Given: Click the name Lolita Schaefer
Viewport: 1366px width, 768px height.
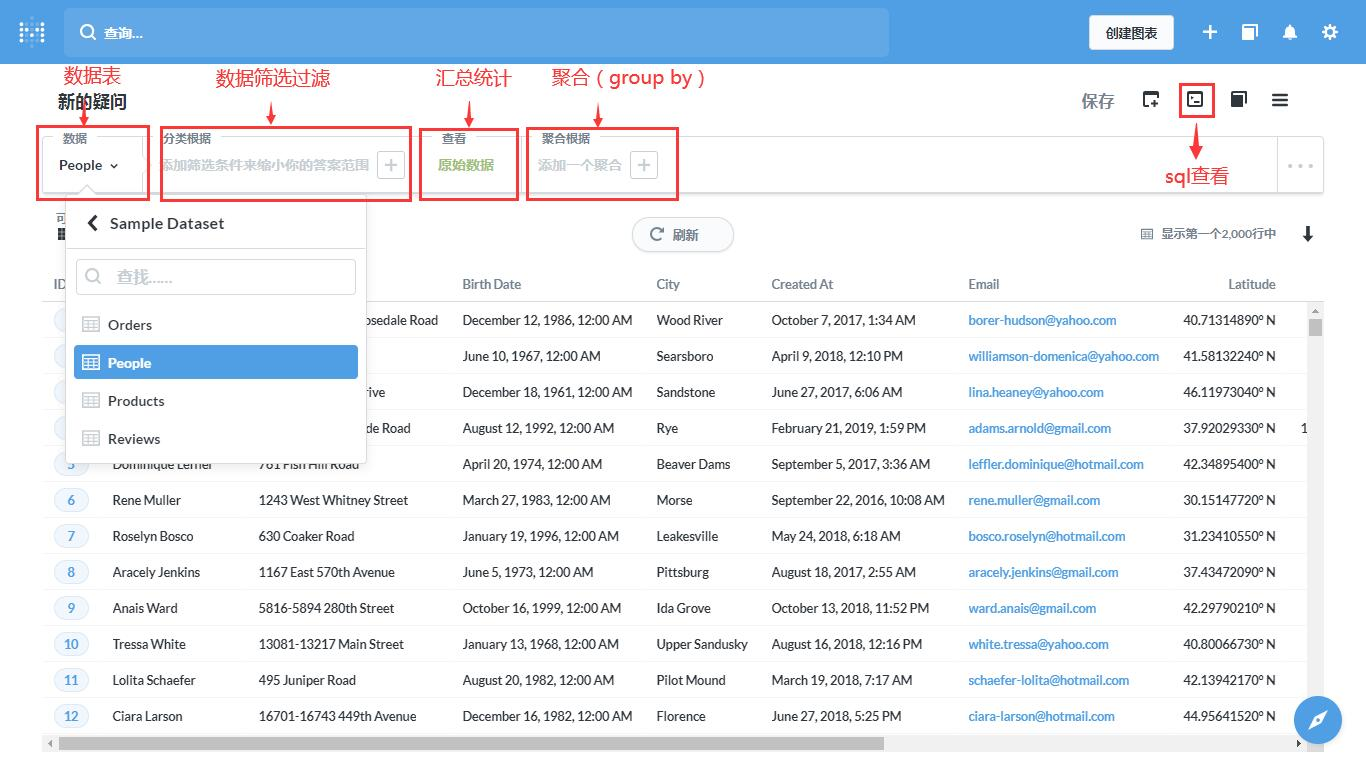Looking at the screenshot, I should pos(154,680).
